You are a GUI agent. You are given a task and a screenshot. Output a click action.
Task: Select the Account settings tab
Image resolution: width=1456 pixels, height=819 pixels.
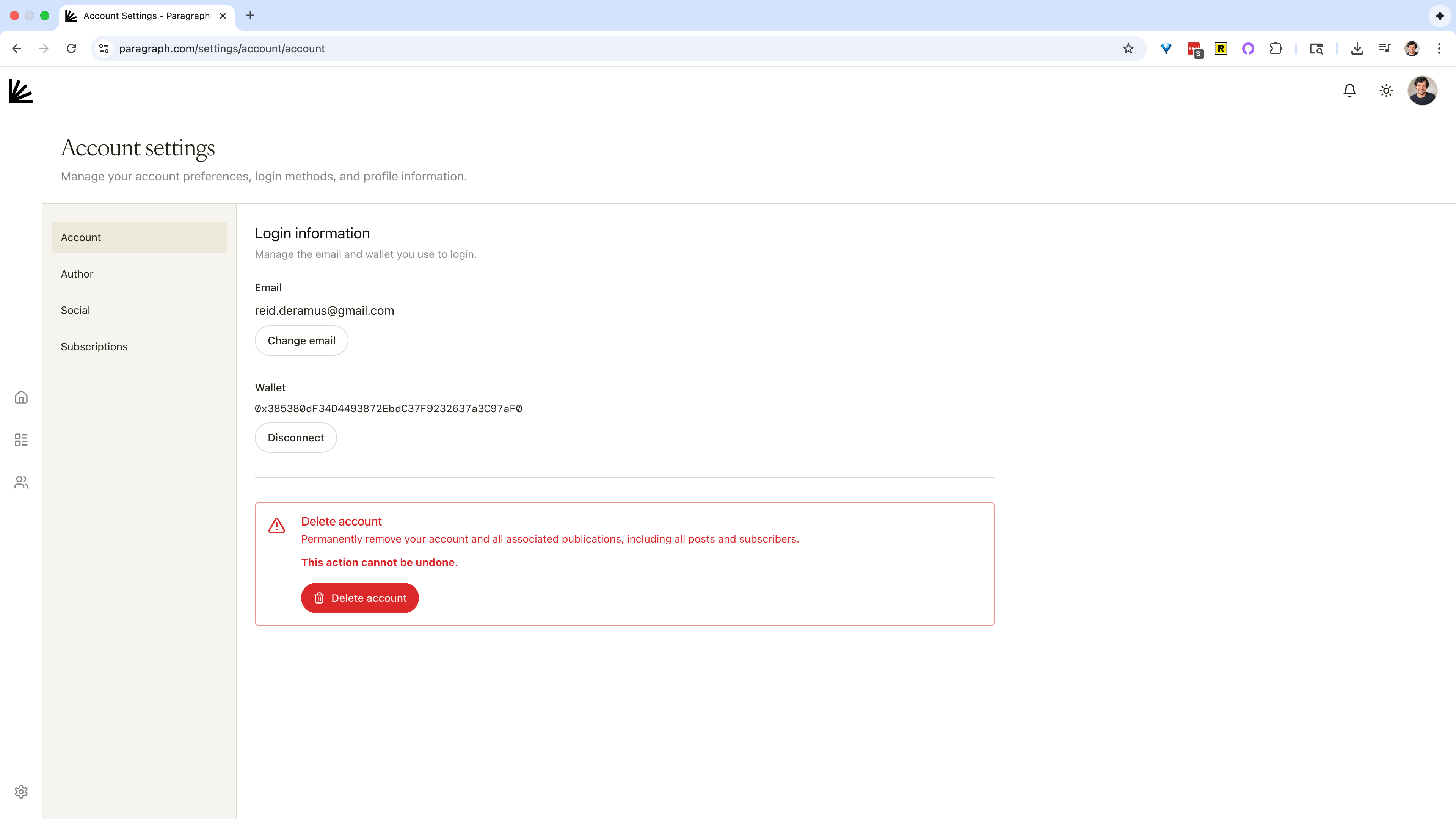click(x=139, y=237)
